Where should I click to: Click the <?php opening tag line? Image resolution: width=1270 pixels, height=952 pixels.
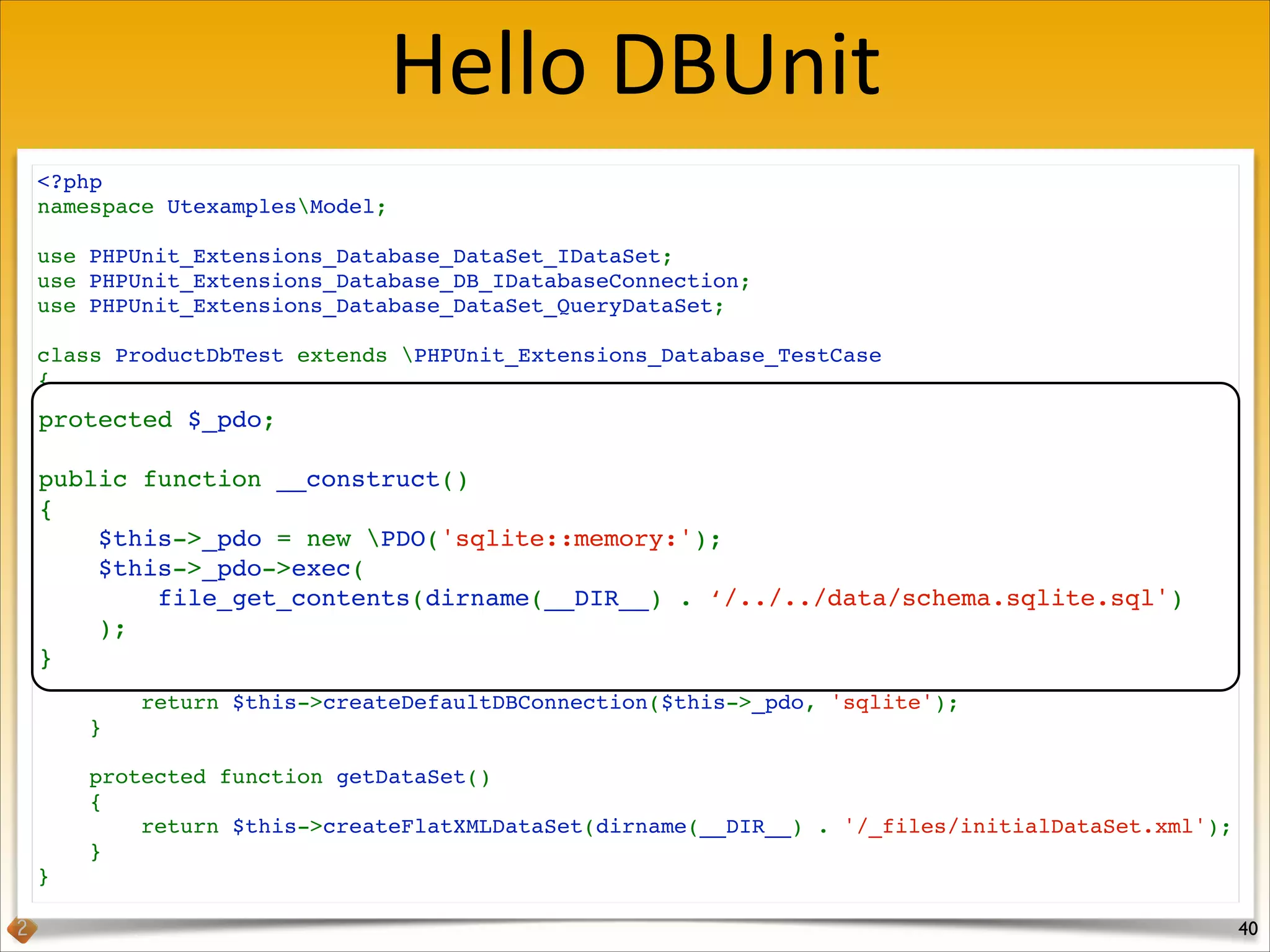click(x=69, y=182)
